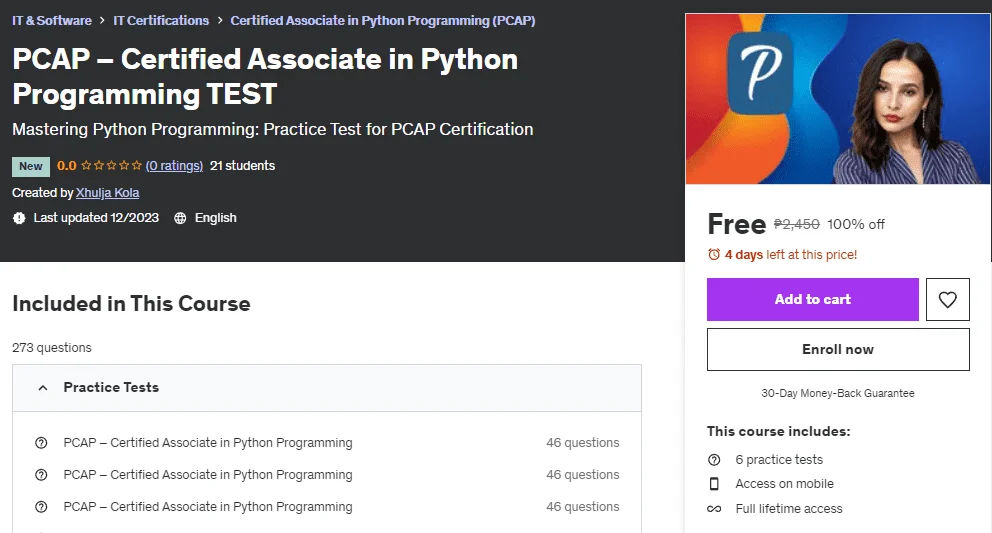
Task: Open the Certified Associate in Python Programming (PCAP) breadcrumb
Action: pyautogui.click(x=383, y=20)
